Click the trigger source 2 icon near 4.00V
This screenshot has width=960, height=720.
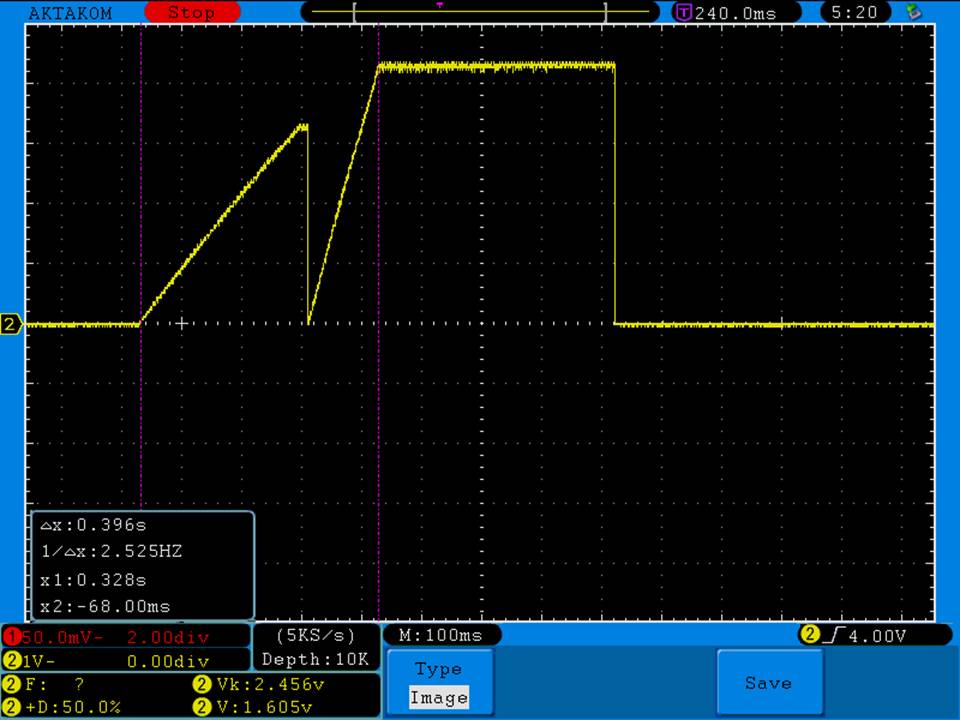pyautogui.click(x=808, y=635)
